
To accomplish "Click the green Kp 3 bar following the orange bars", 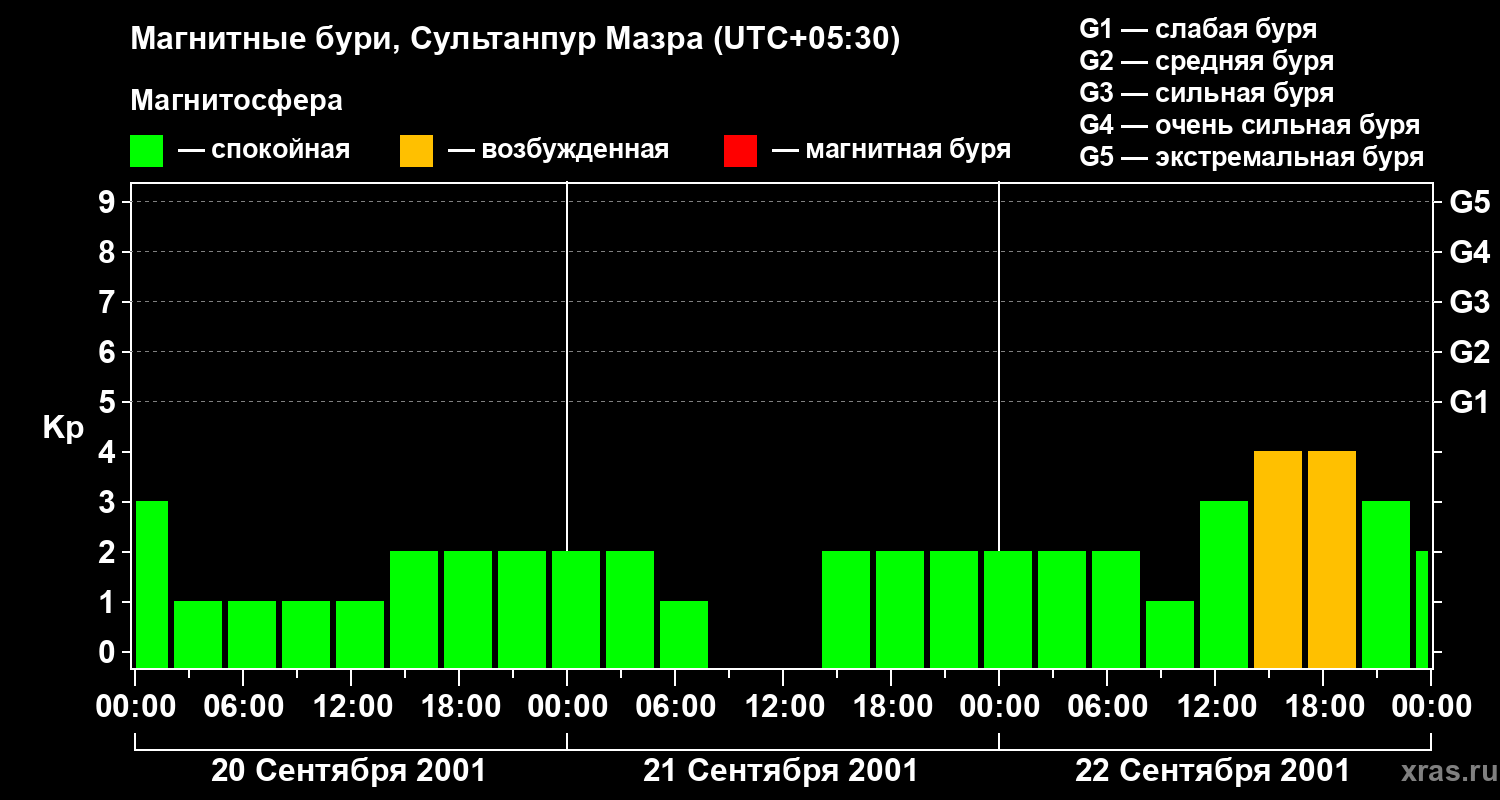I will tap(1386, 584).
